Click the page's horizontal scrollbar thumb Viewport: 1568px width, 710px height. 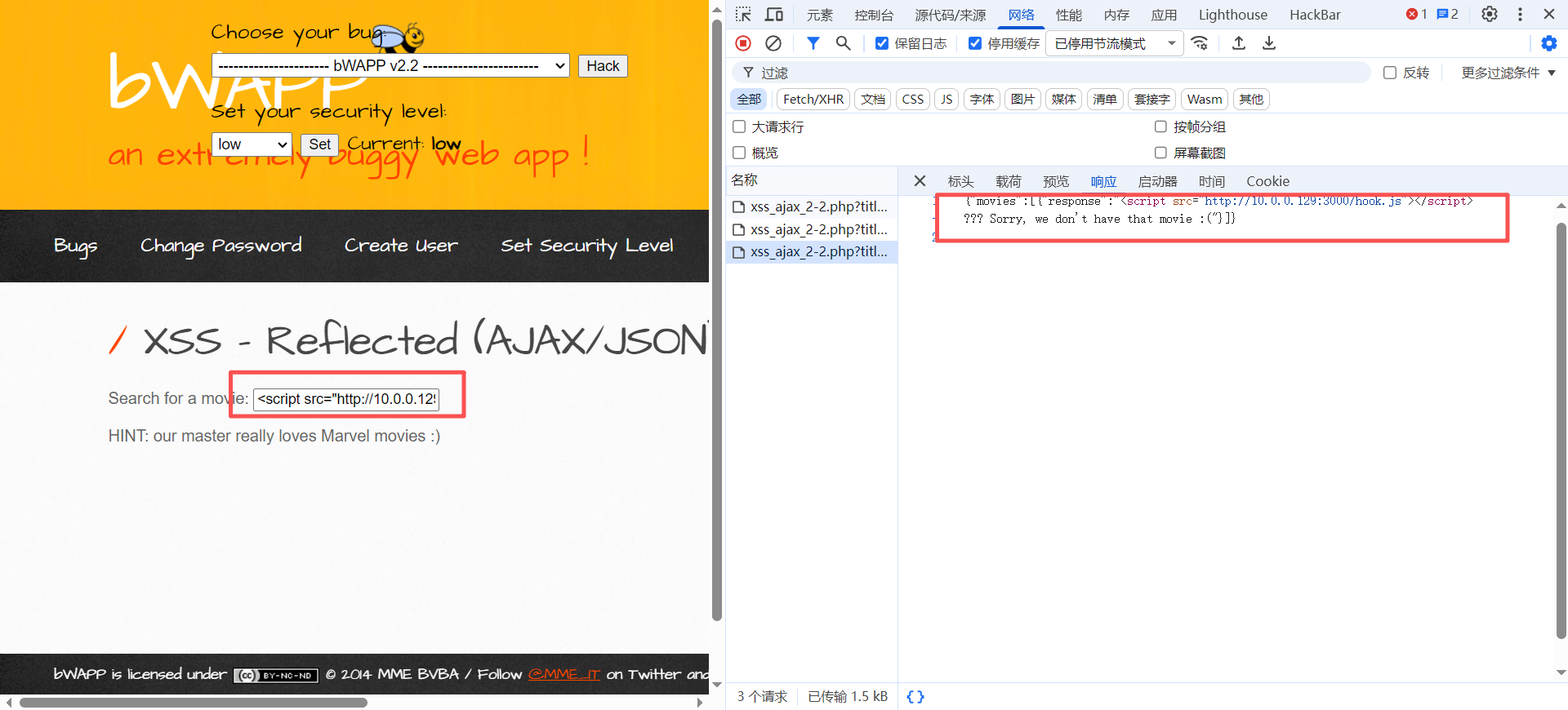pos(194,703)
